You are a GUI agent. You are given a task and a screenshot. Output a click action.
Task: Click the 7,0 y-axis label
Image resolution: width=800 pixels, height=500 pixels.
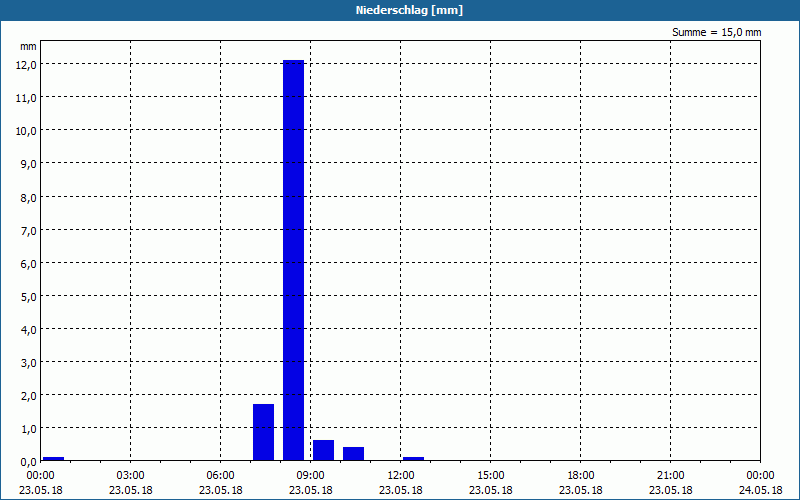(x=28, y=230)
